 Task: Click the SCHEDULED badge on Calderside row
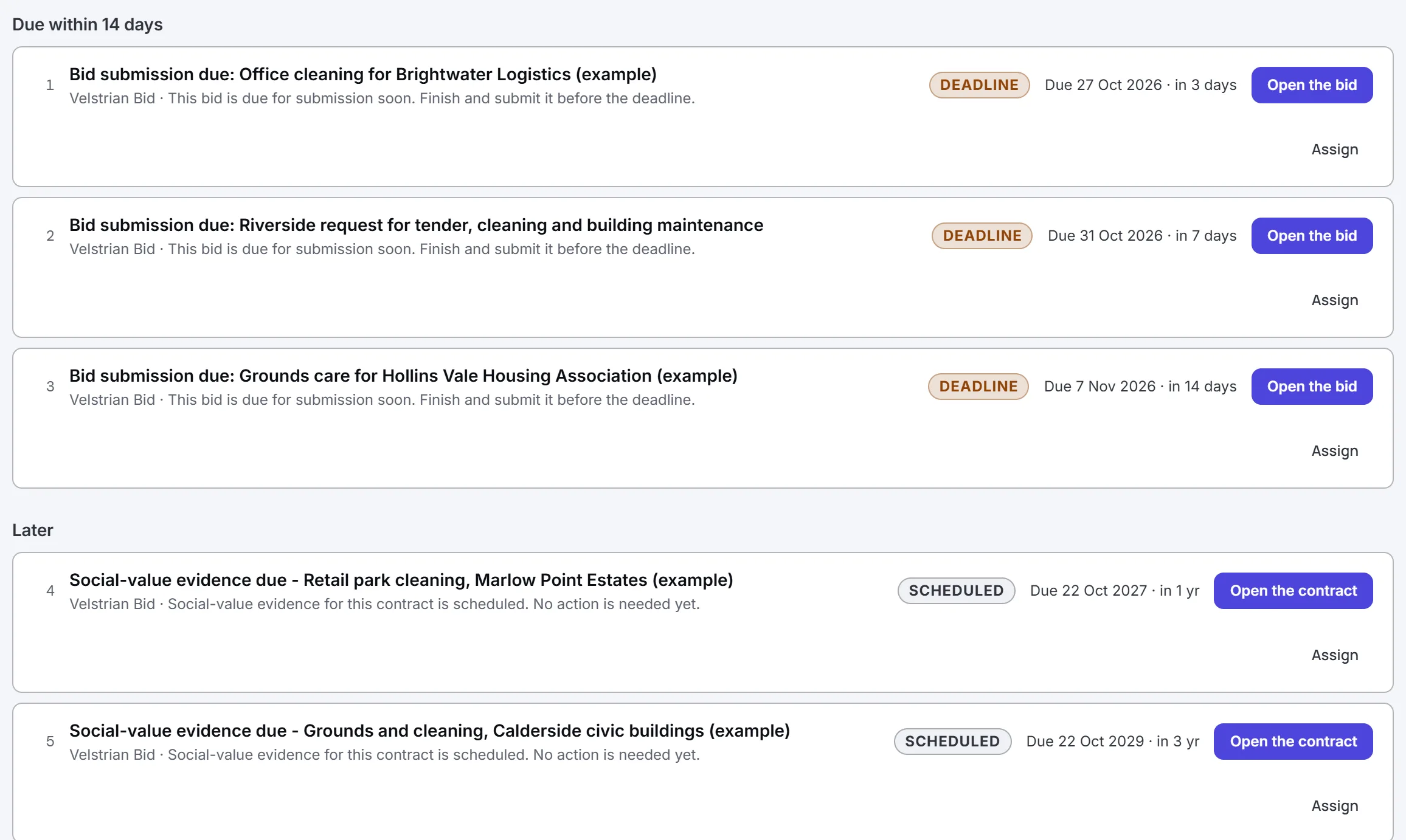952,742
